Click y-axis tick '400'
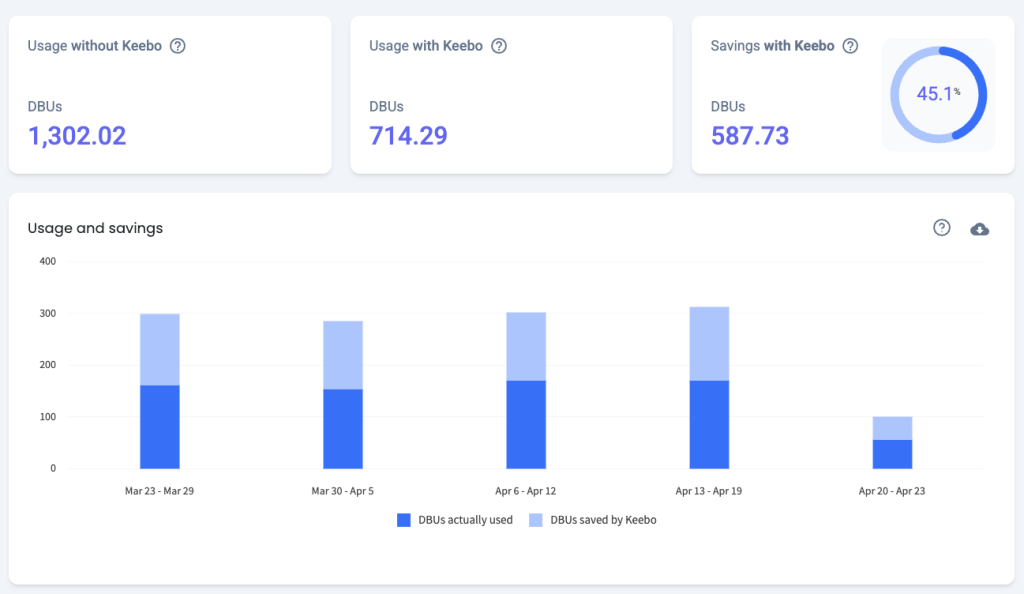The image size is (1024, 594). coord(48,261)
